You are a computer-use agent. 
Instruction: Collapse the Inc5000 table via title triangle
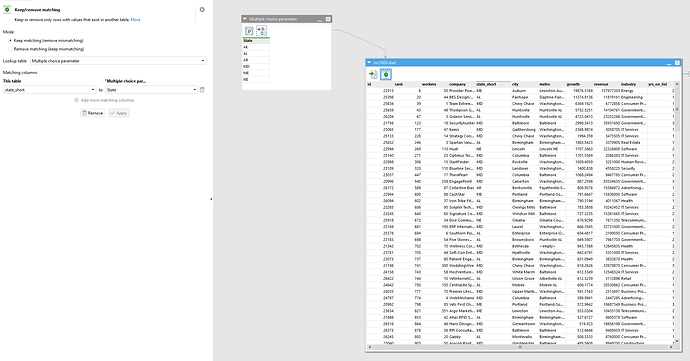(369, 63)
